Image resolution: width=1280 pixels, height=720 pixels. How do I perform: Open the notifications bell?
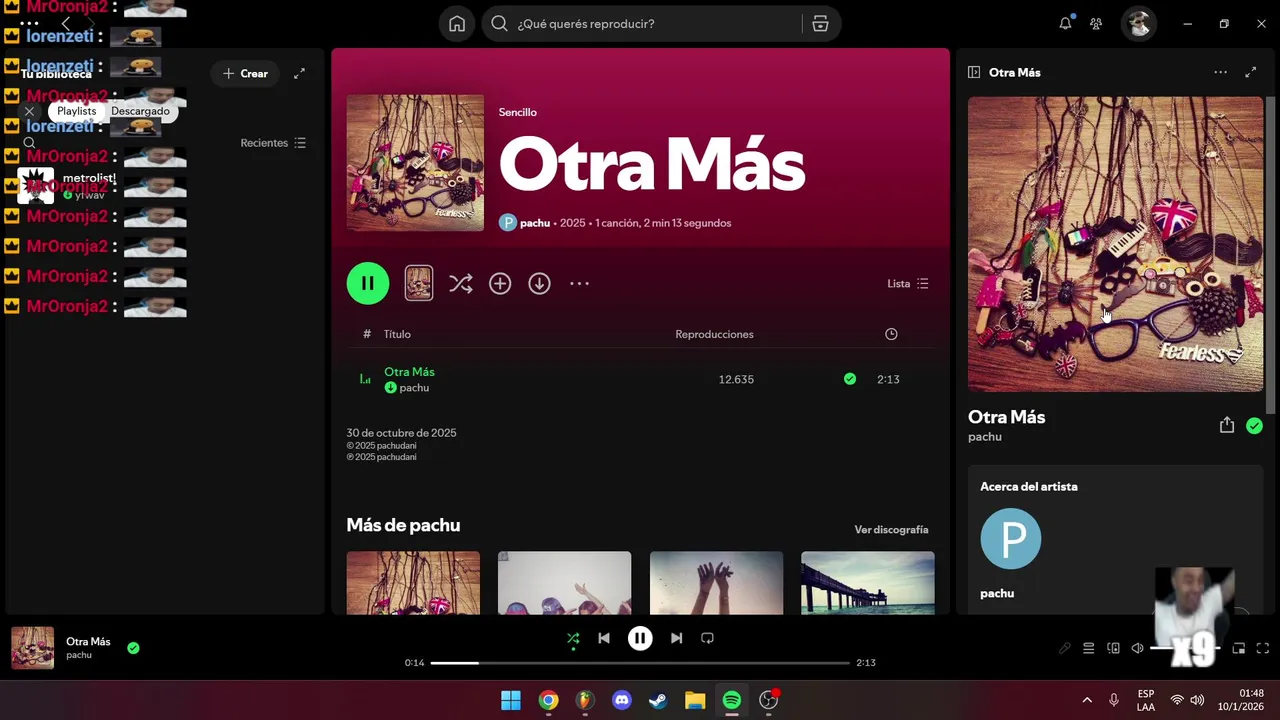(1065, 24)
